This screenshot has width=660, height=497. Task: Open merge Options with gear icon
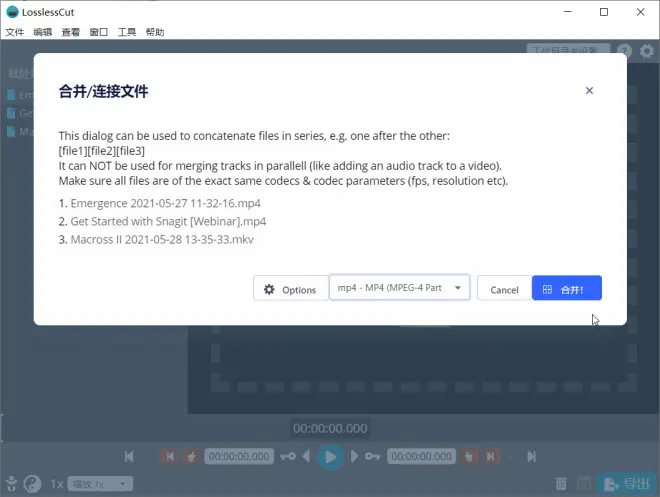290,289
